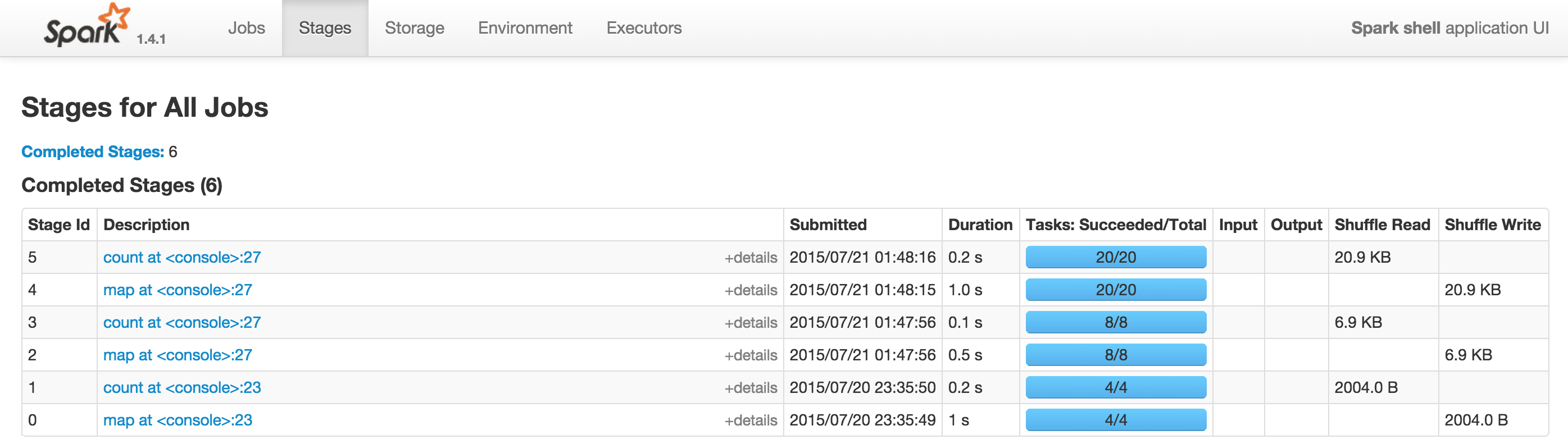Viewport: 1568px width, 444px height.
Task: Open the Environment tab
Action: pos(525,28)
